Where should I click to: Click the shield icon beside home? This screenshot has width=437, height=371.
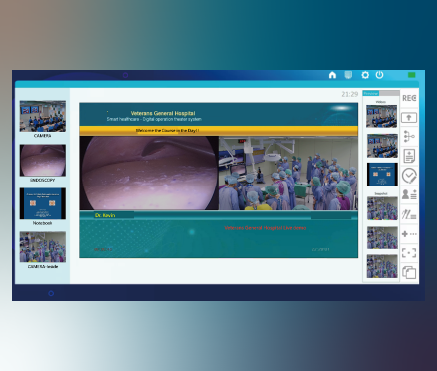tap(348, 75)
